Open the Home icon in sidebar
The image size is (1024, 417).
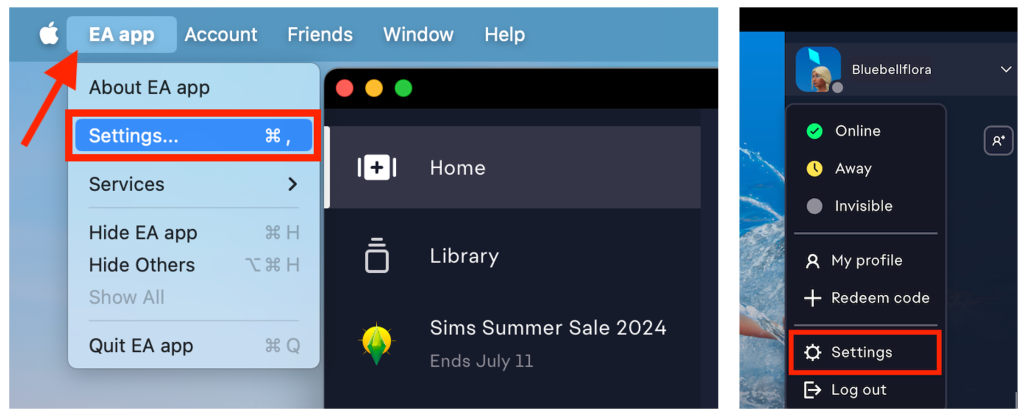click(377, 168)
